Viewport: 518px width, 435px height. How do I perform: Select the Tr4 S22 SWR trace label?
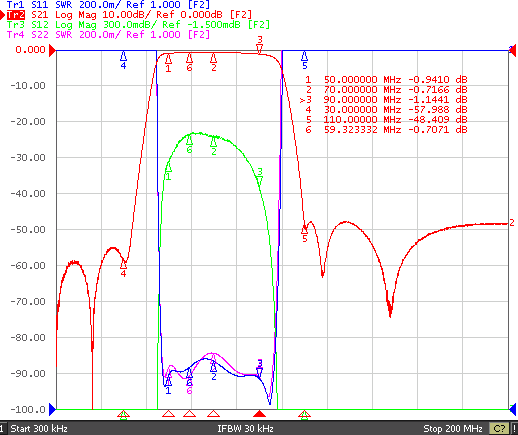108,35
